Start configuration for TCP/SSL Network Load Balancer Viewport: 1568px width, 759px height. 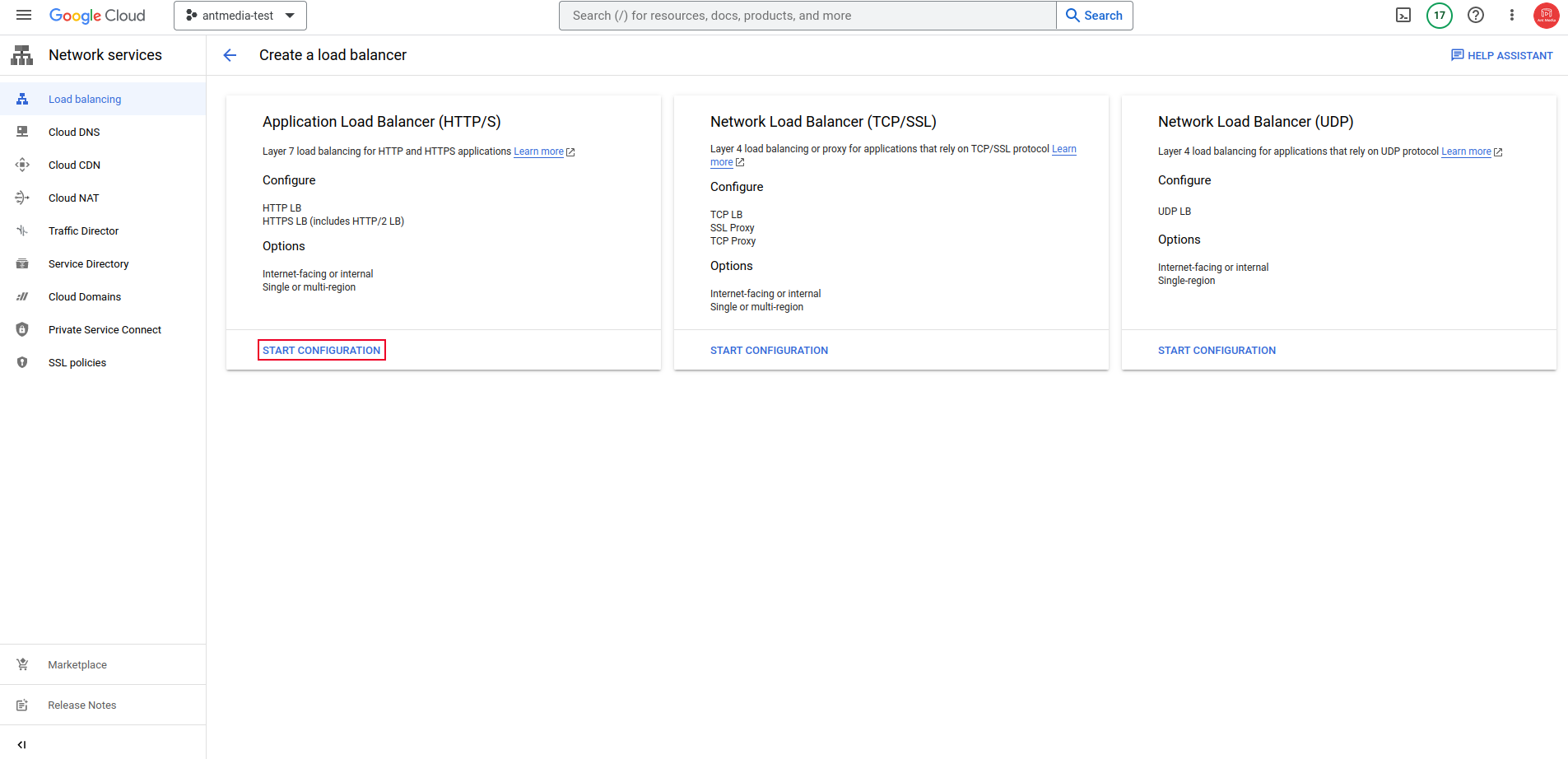coord(769,350)
